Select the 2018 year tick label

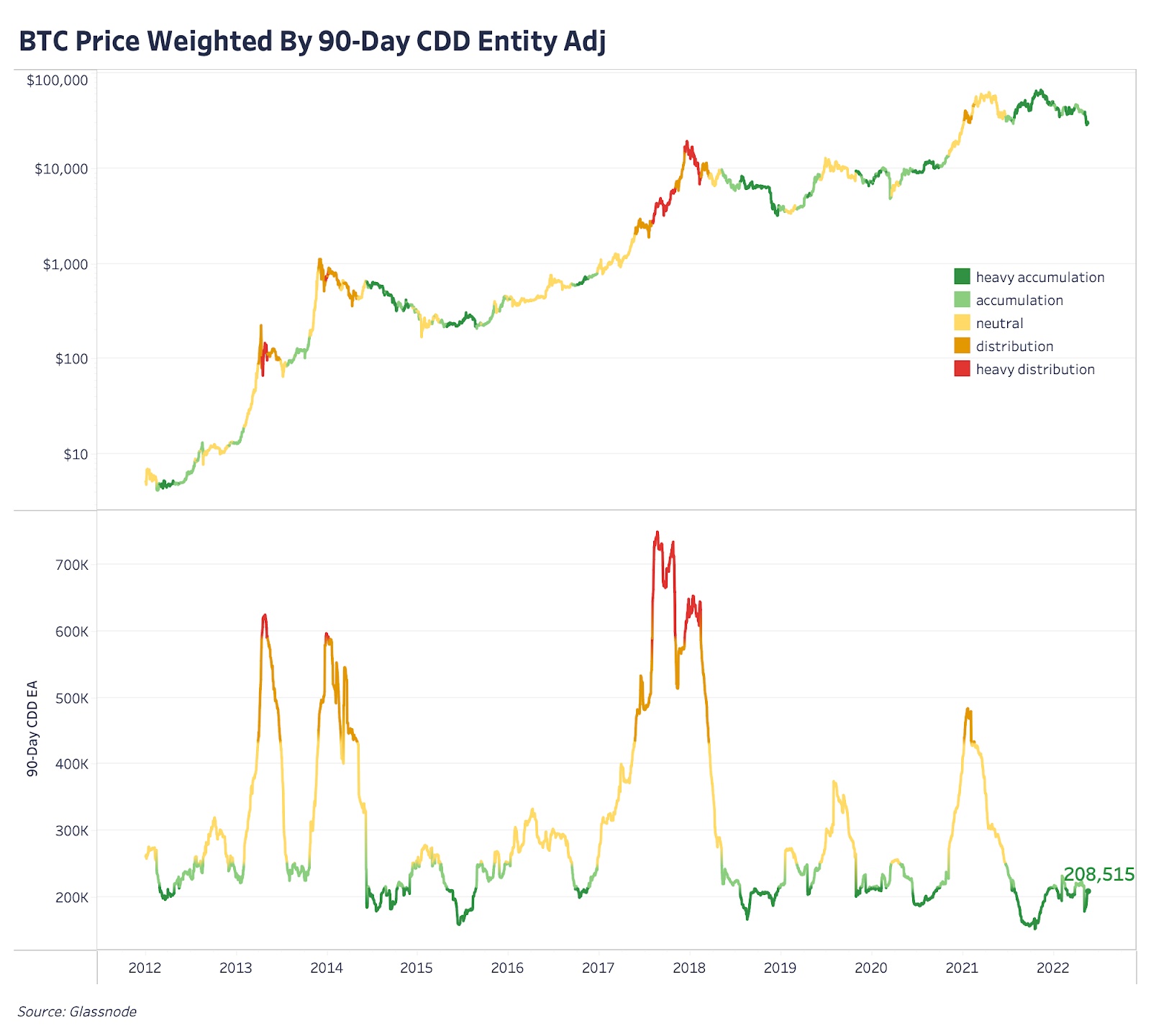[689, 968]
